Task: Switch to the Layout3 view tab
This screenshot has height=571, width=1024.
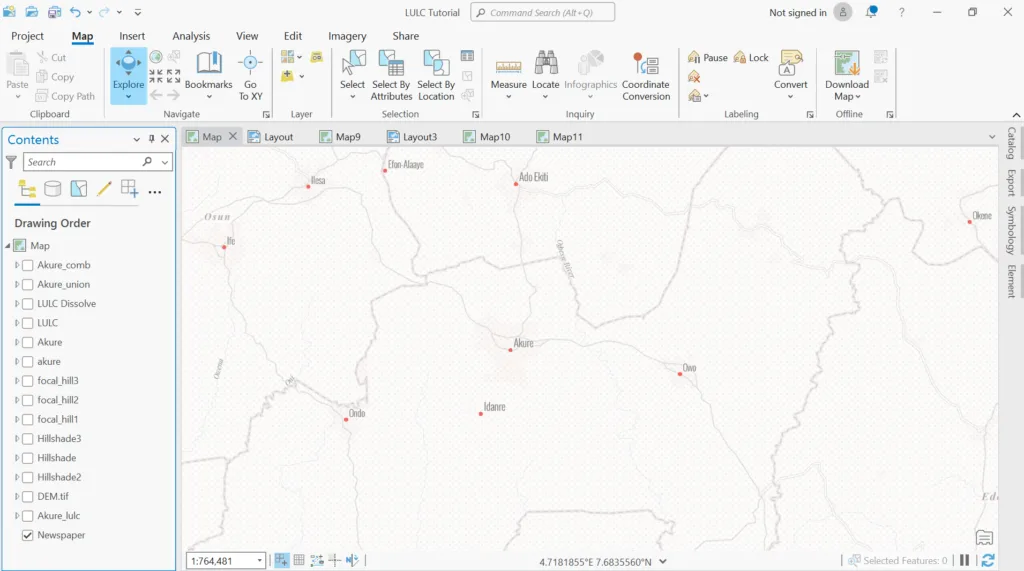Action: point(412,137)
